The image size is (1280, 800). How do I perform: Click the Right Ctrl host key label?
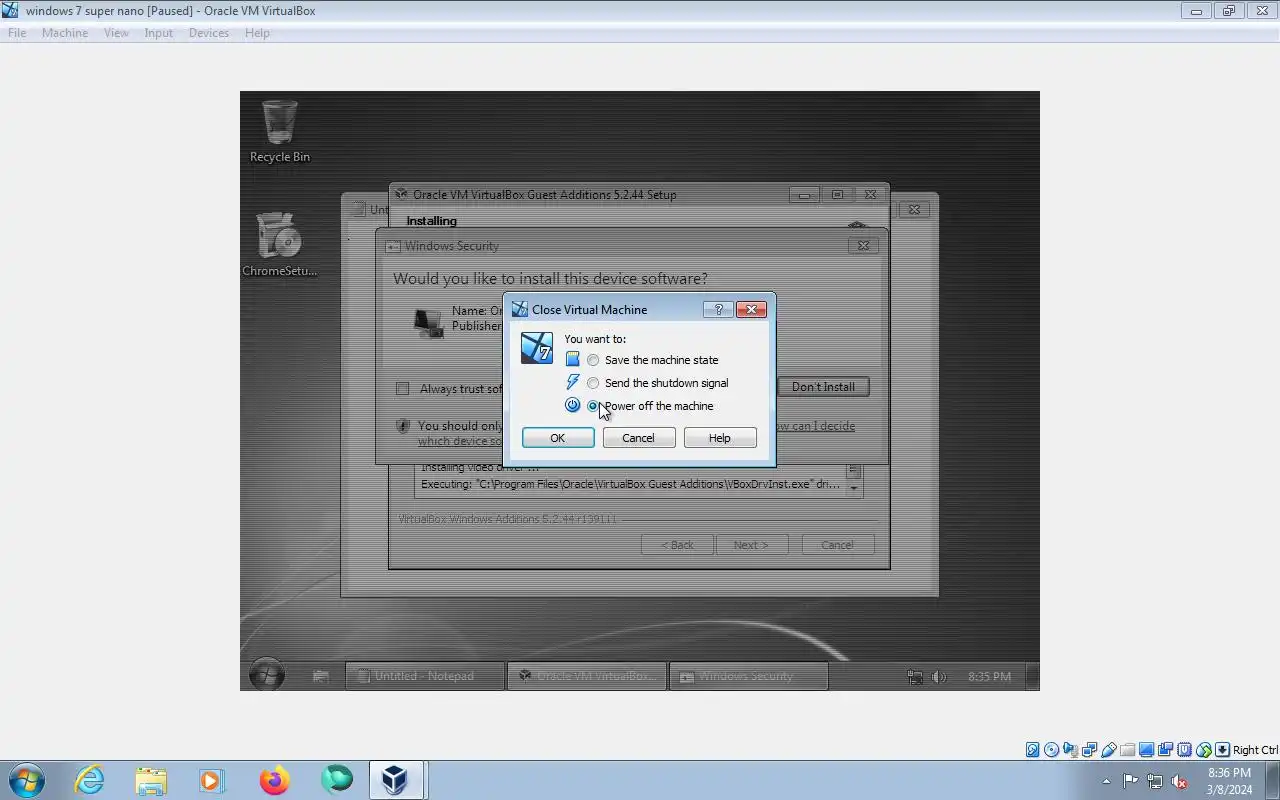click(x=1256, y=750)
